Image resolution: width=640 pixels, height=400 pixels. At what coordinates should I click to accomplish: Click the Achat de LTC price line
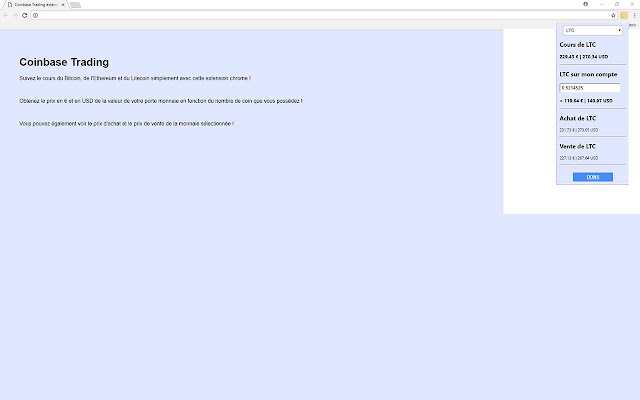[x=578, y=130]
